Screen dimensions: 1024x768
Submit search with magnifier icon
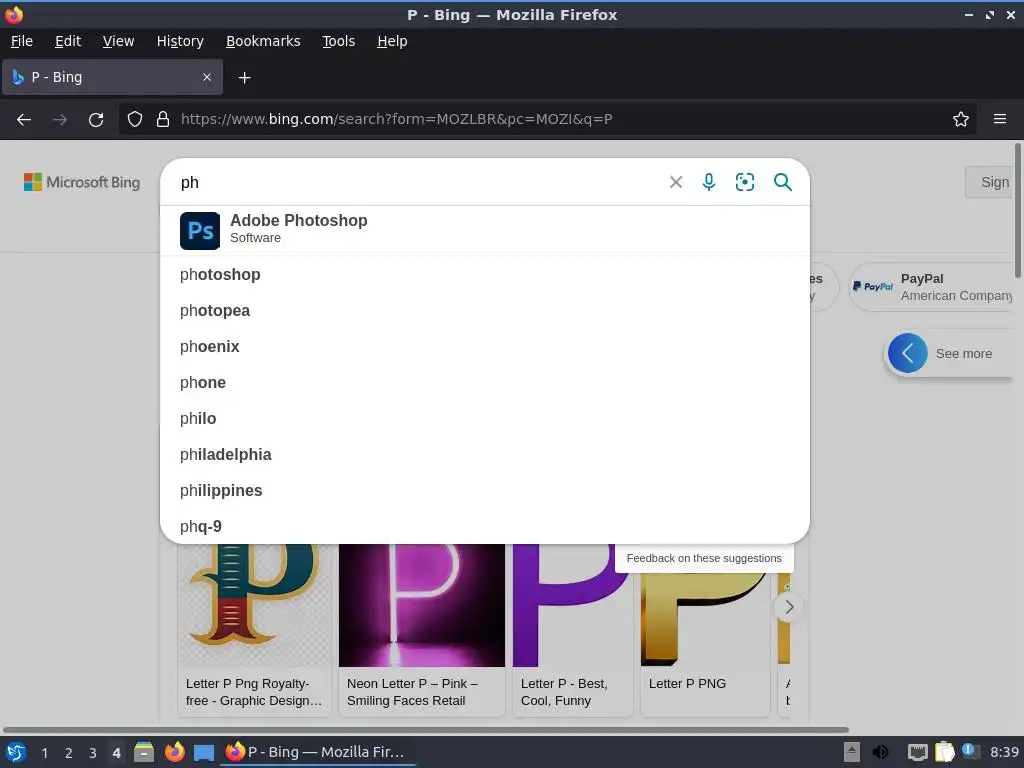[782, 182]
